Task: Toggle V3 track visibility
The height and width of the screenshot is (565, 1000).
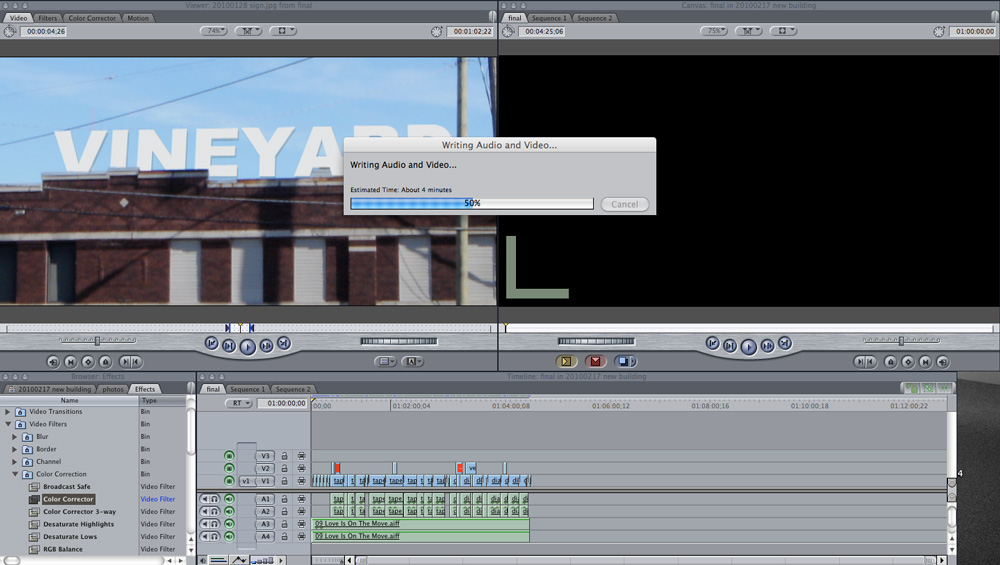Action: [x=229, y=456]
